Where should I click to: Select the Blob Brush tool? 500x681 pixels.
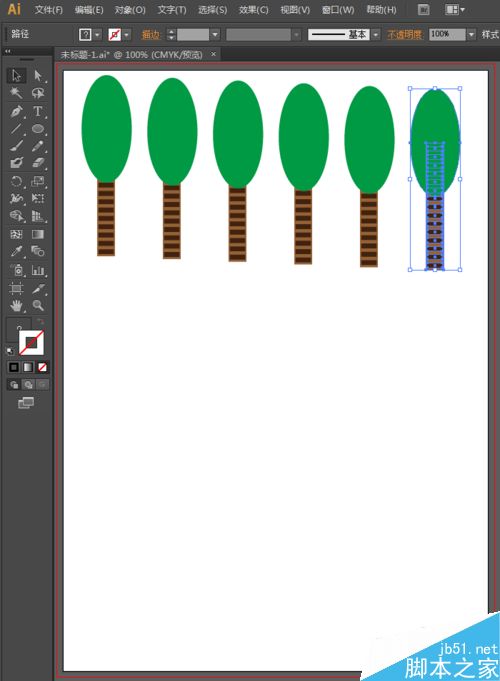click(17, 163)
